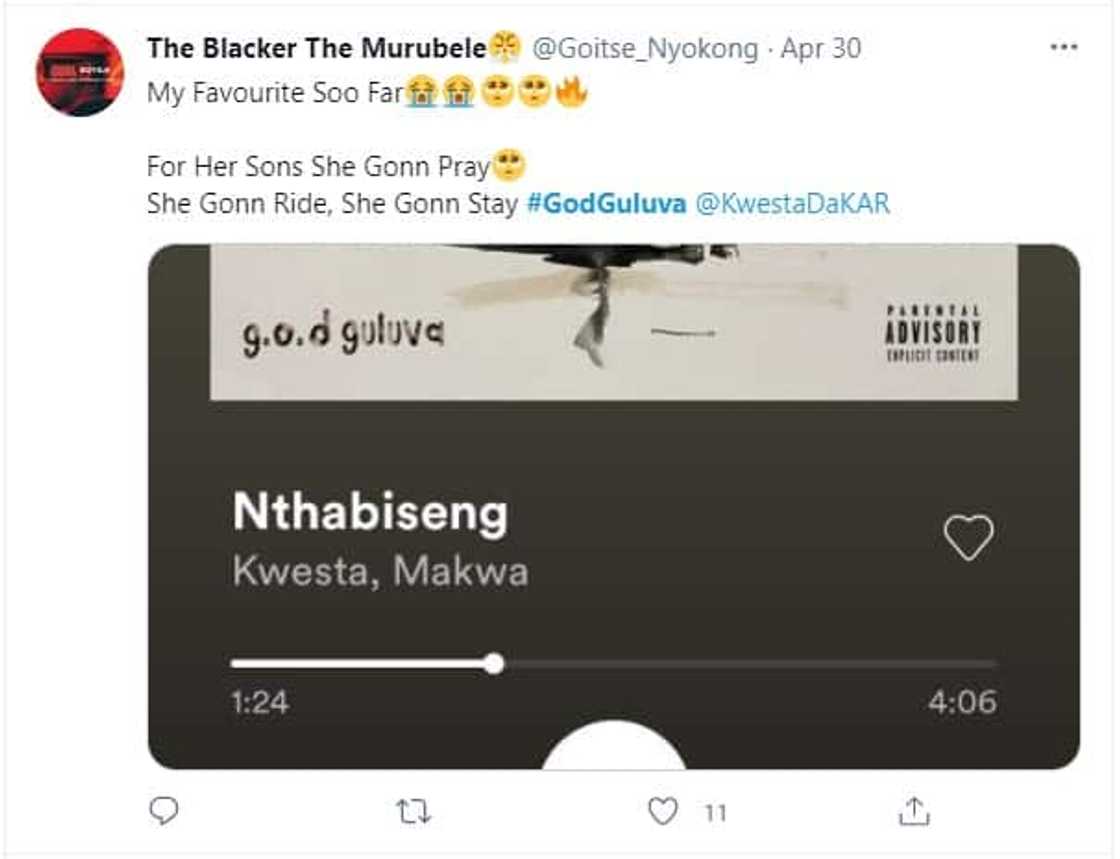Open the @Goitse_Nyokong handle link
Image resolution: width=1120 pixels, height=859 pixels.
coord(646,48)
